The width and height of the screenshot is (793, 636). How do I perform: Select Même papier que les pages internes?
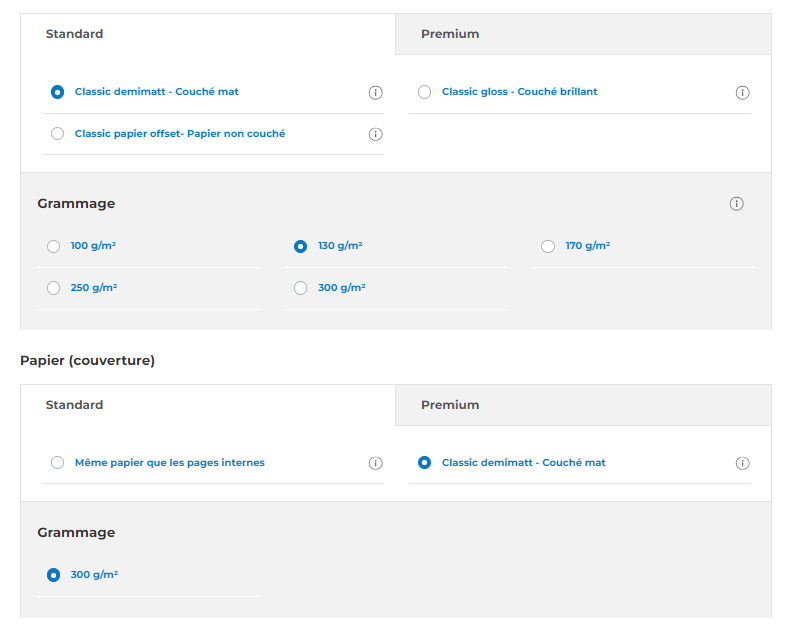point(58,463)
